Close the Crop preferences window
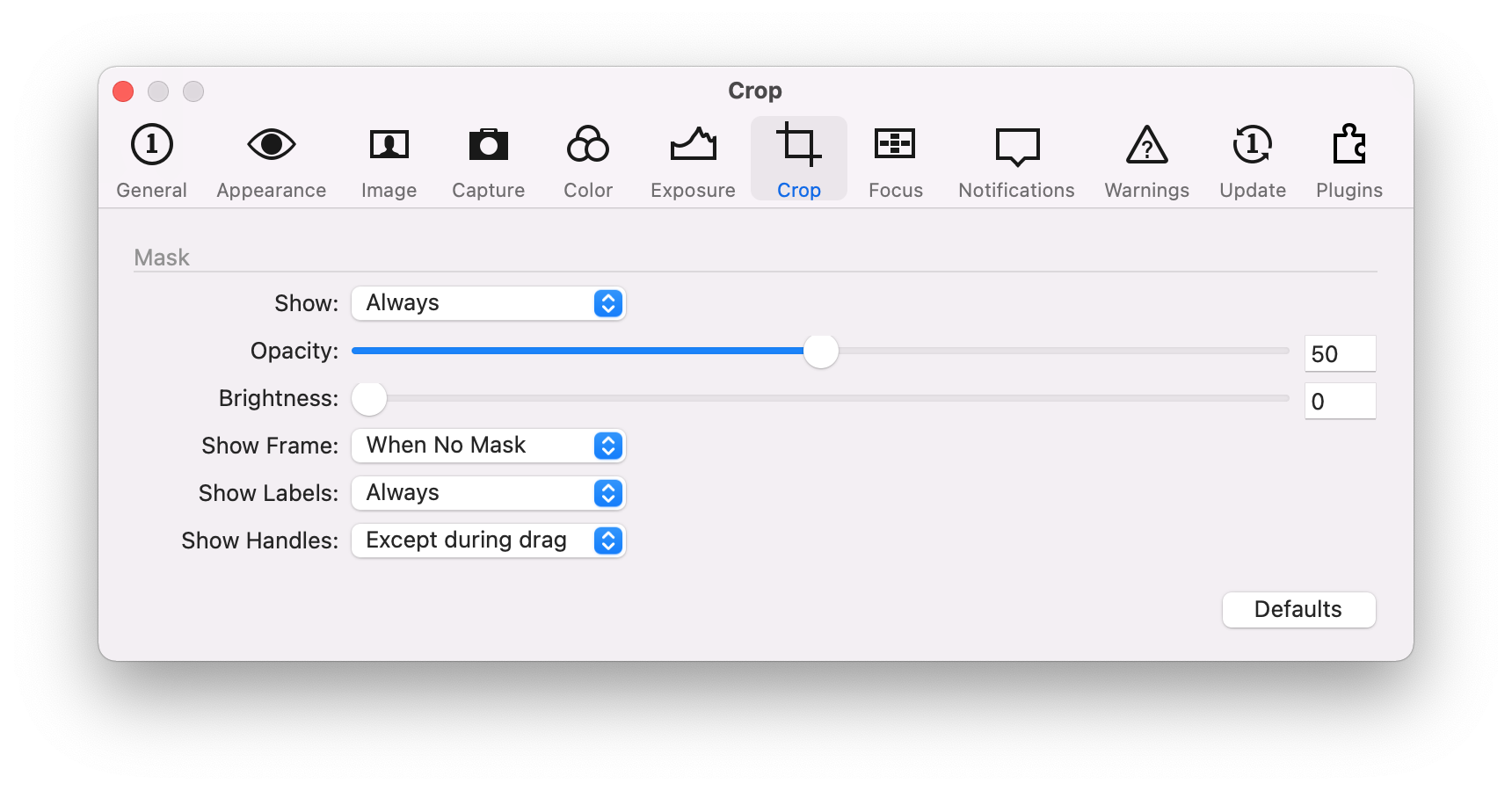This screenshot has width=1512, height=791. (x=123, y=91)
